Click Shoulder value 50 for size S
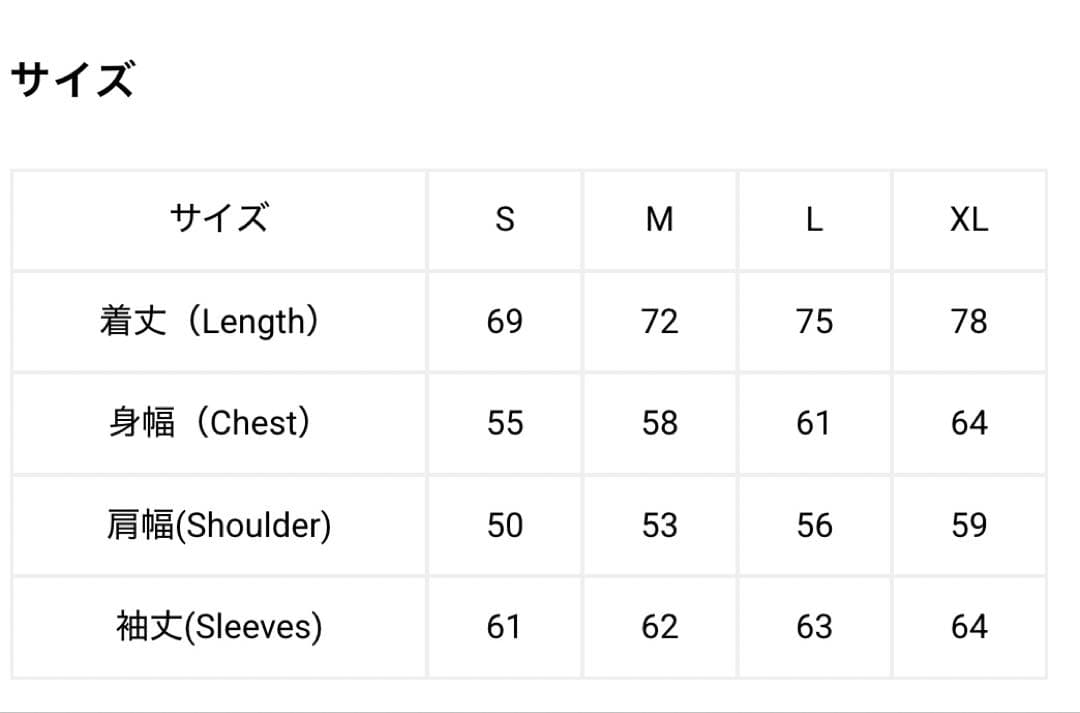Screen dimensions: 1080x713 (505, 525)
